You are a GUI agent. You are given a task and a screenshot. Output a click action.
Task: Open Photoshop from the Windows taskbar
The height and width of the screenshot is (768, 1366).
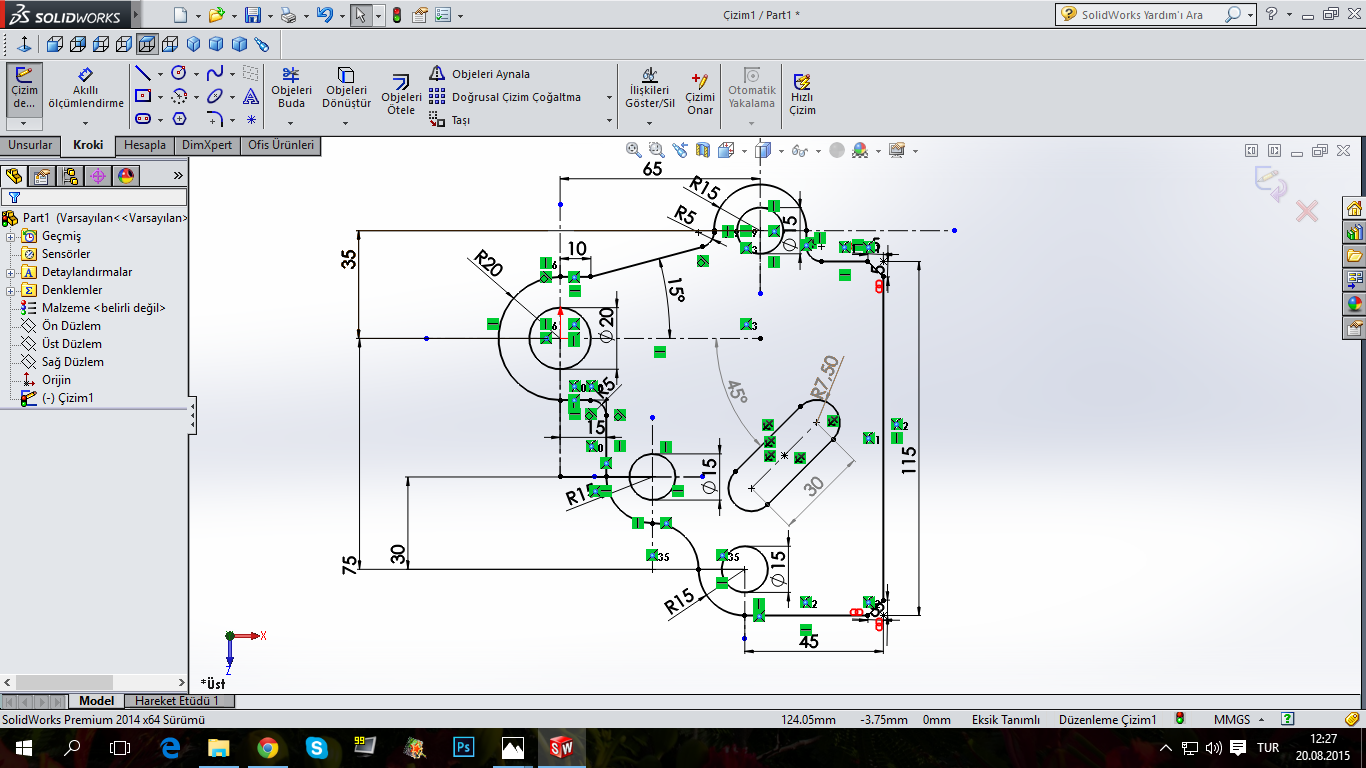click(x=463, y=747)
